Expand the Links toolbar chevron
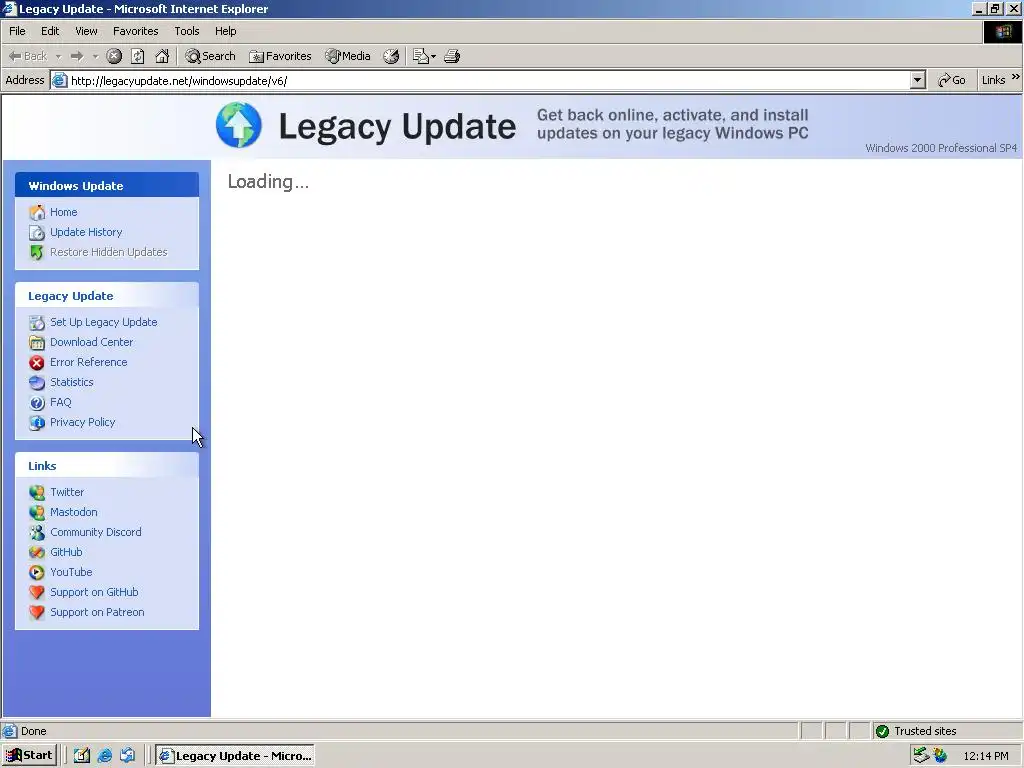1024x768 pixels. (1016, 77)
